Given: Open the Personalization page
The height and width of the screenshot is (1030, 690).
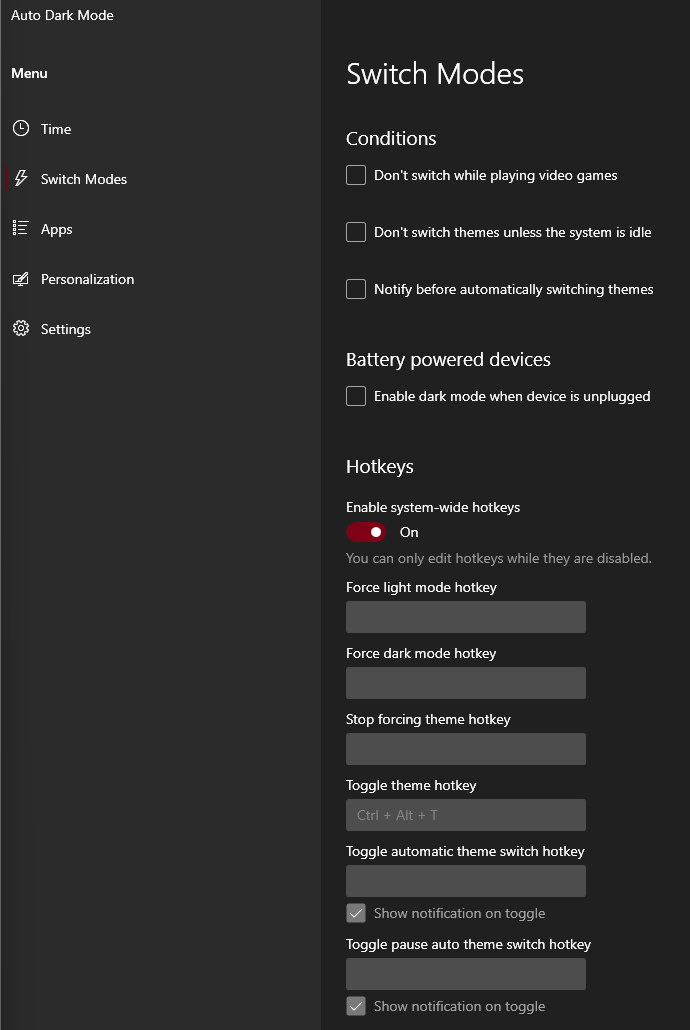Looking at the screenshot, I should click(x=87, y=279).
